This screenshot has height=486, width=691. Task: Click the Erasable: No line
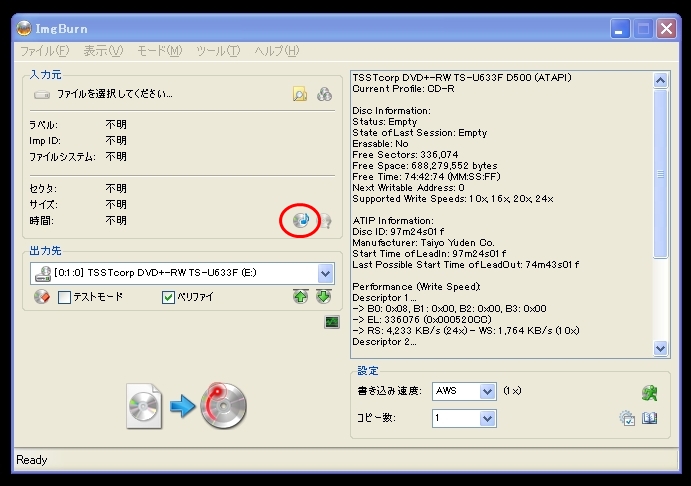380,144
